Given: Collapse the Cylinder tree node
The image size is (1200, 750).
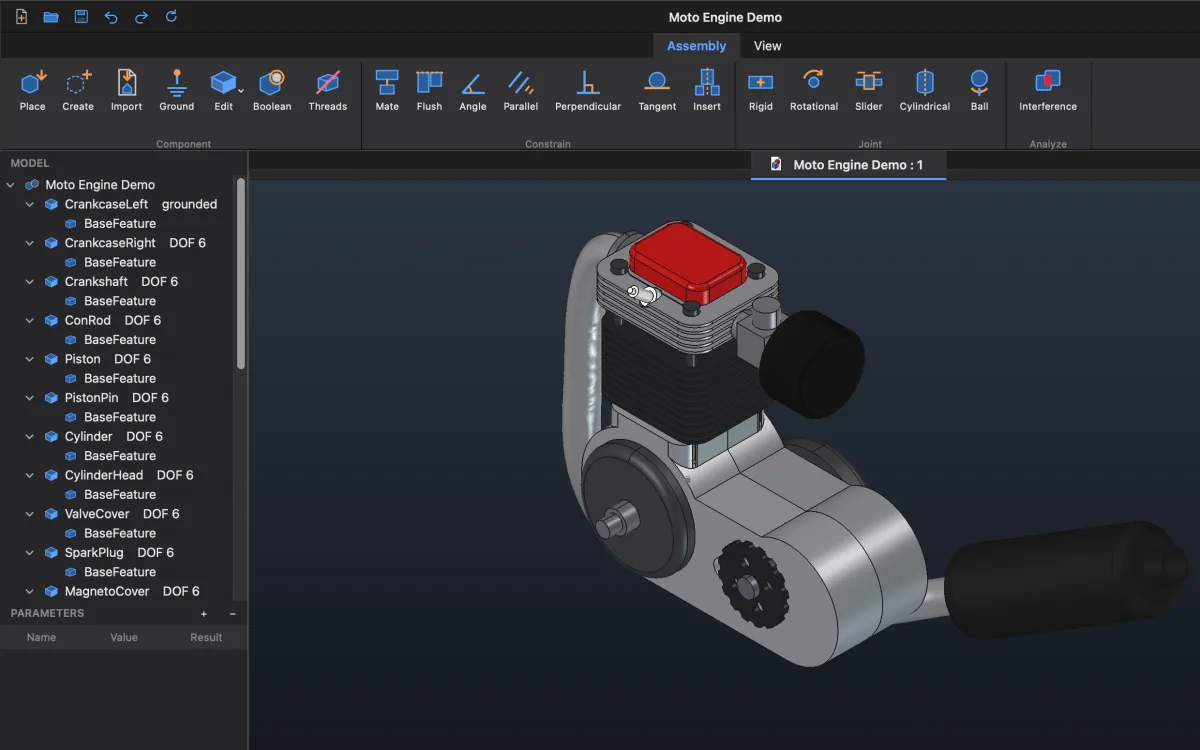Looking at the screenshot, I should (x=30, y=436).
